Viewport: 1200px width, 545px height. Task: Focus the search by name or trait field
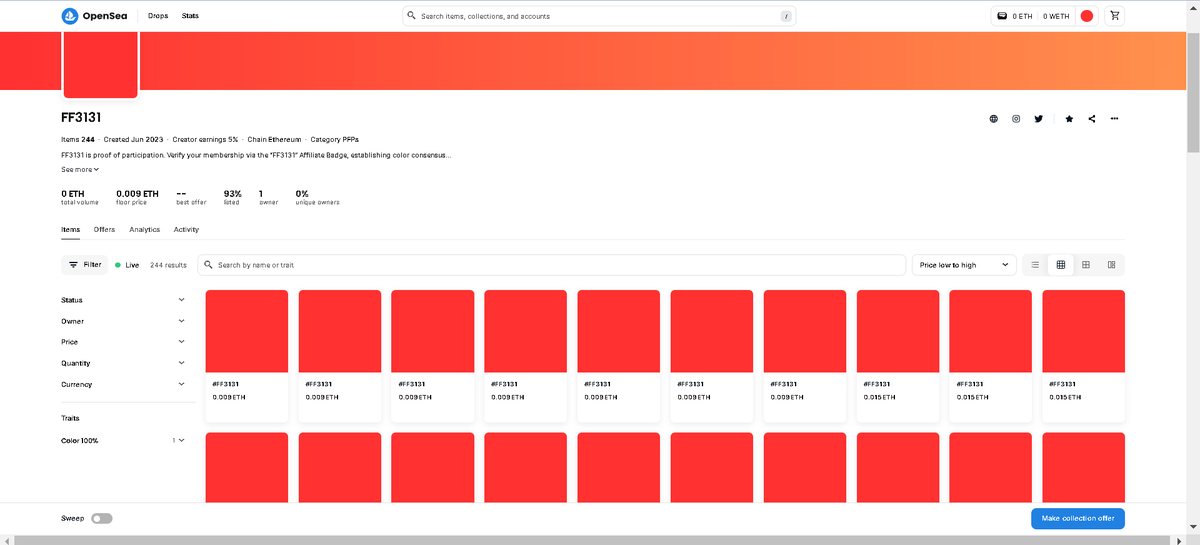click(x=551, y=265)
